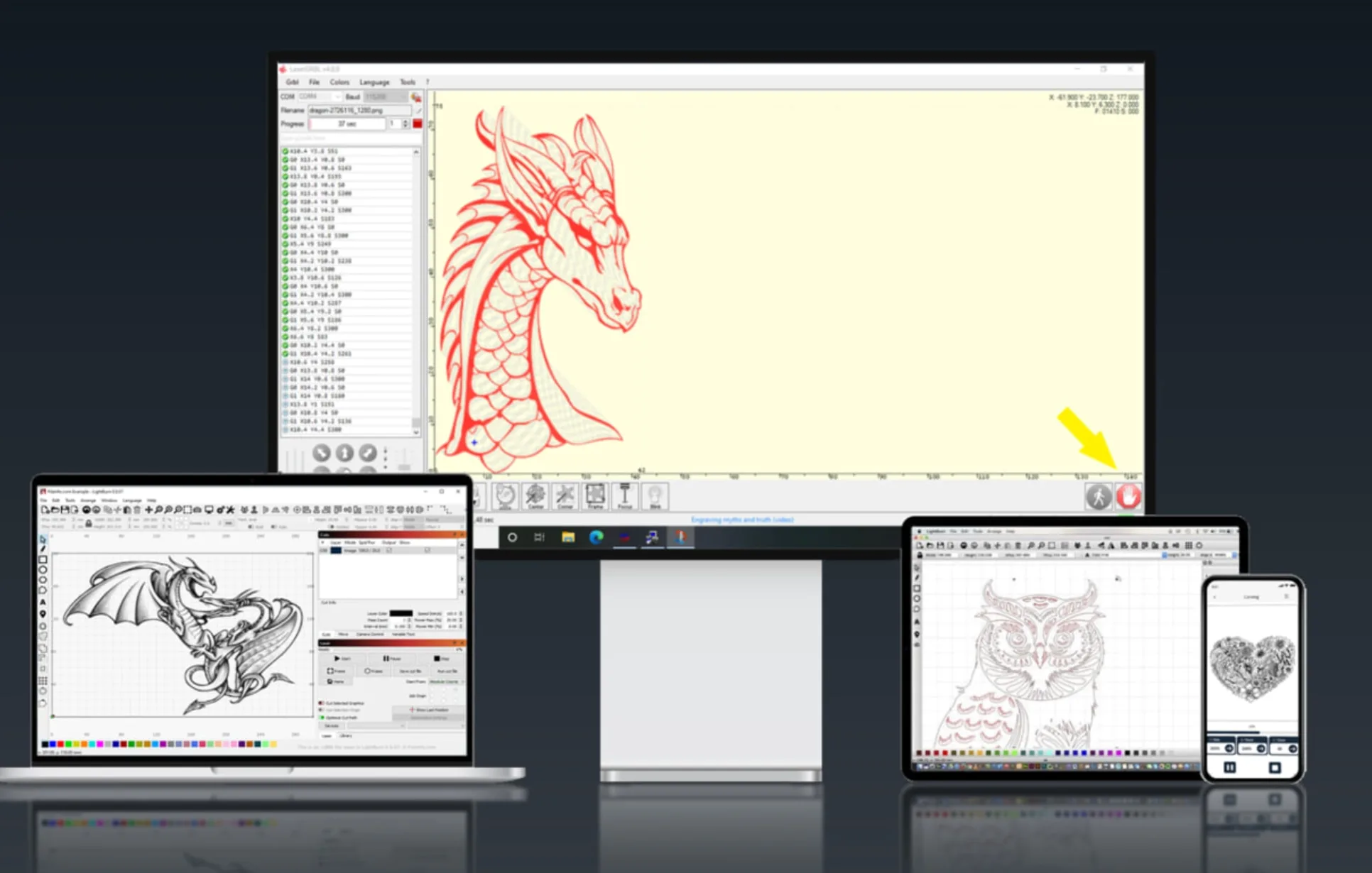Click the lock aspect ratio icon in laptop LightBurn
1372x873 pixels.
[89, 524]
